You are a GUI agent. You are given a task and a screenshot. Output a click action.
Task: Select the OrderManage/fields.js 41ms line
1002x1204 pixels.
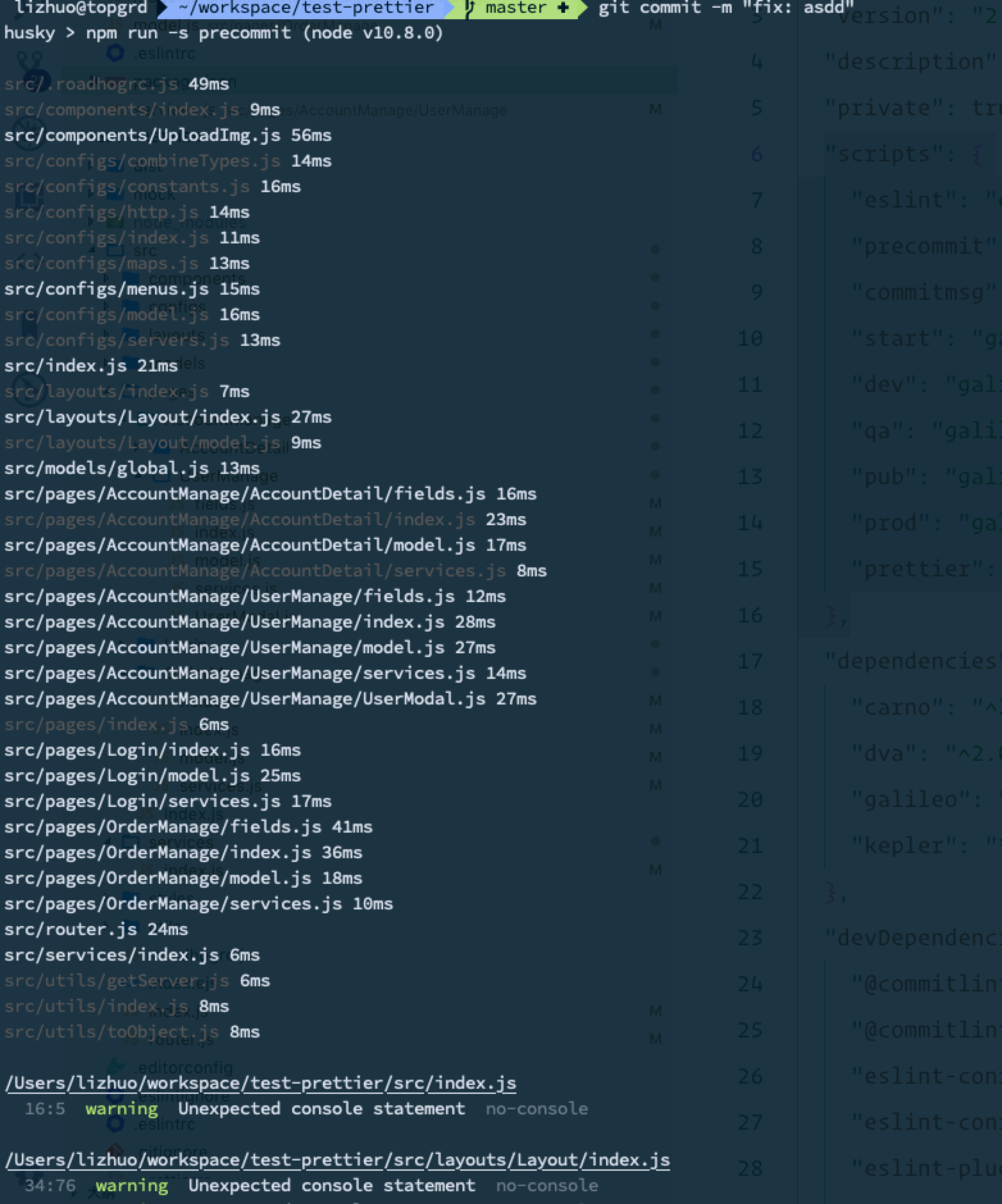click(x=188, y=827)
